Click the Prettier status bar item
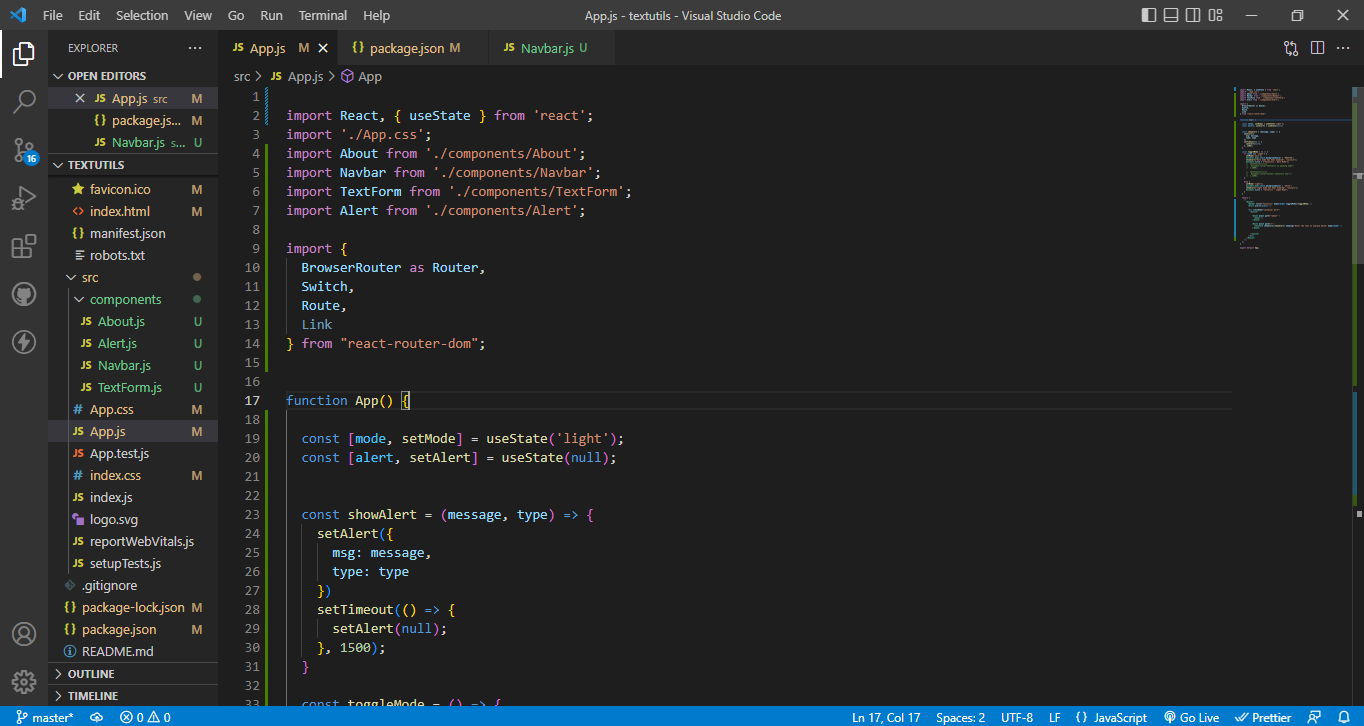The height and width of the screenshot is (726, 1364). tap(1263, 717)
